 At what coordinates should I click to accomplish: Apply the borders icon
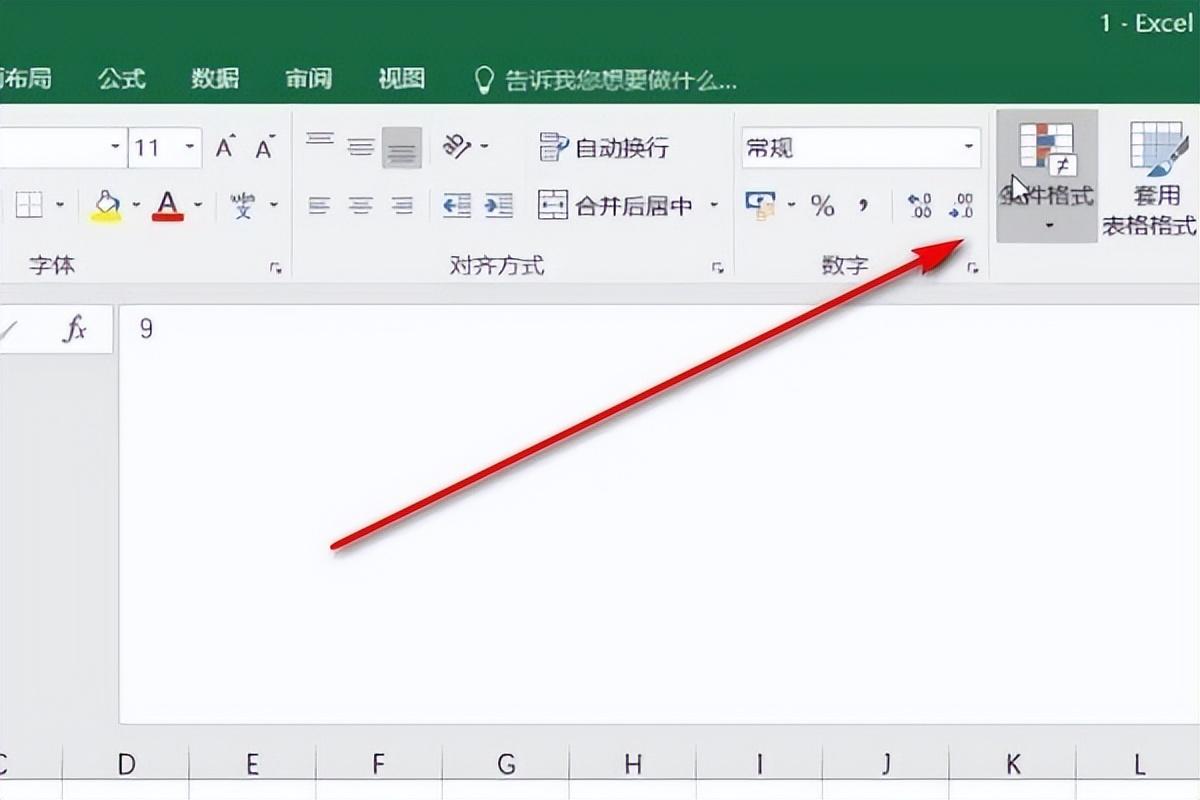tap(28, 205)
